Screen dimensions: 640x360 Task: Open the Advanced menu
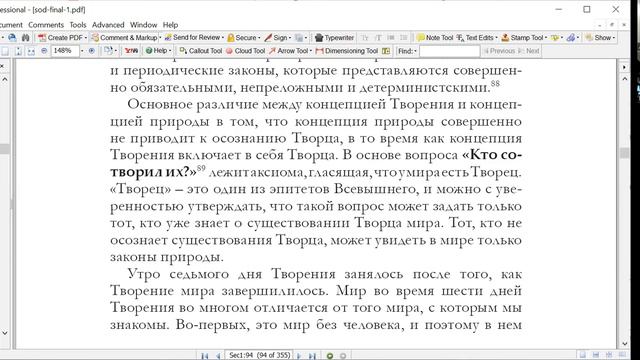(x=108, y=25)
